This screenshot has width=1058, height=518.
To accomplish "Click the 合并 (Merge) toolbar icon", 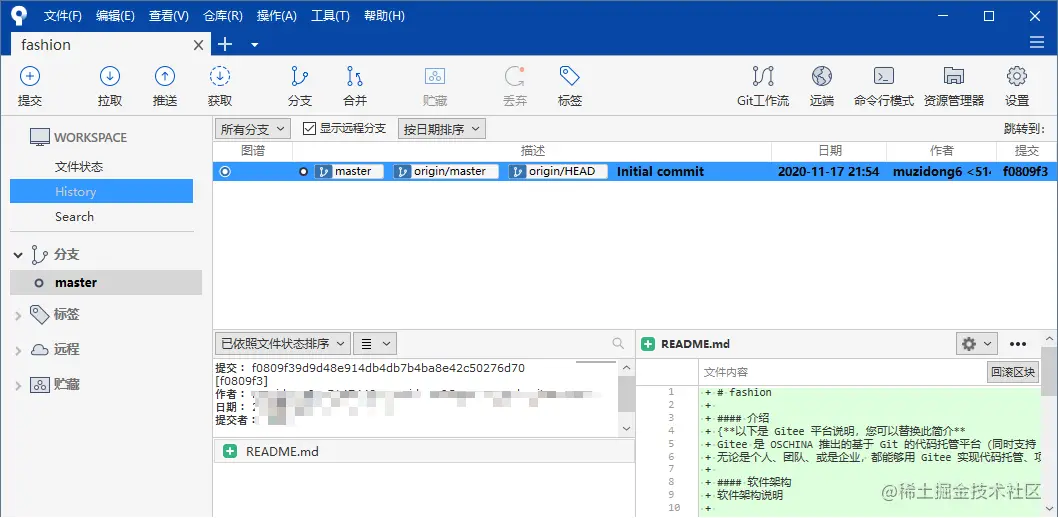I will click(355, 76).
